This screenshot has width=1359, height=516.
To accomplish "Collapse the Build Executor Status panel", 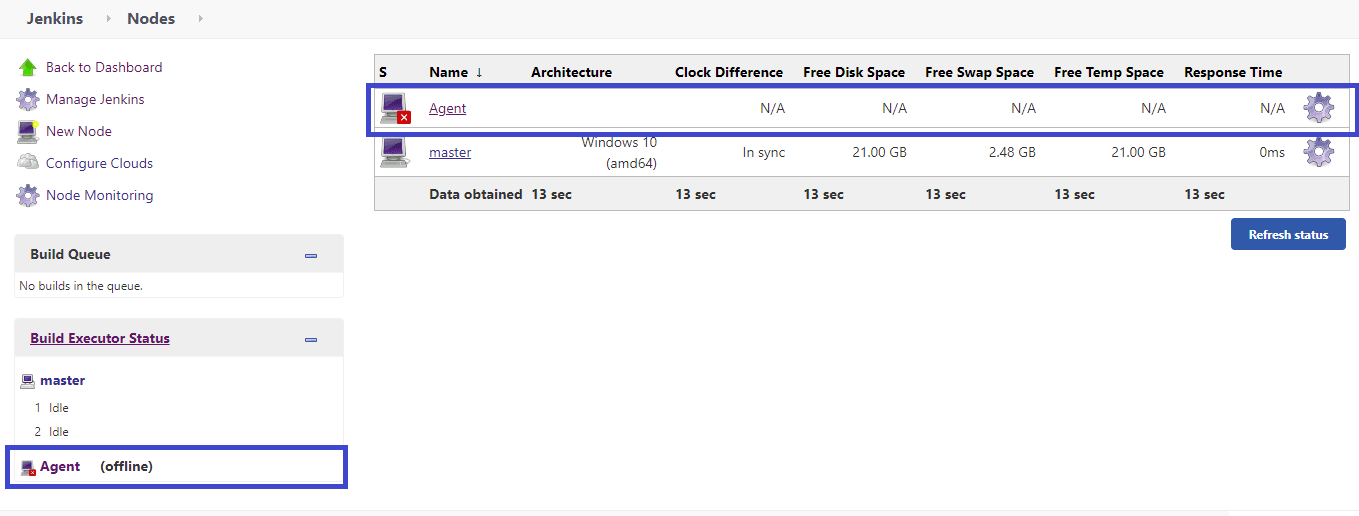I will (x=311, y=339).
